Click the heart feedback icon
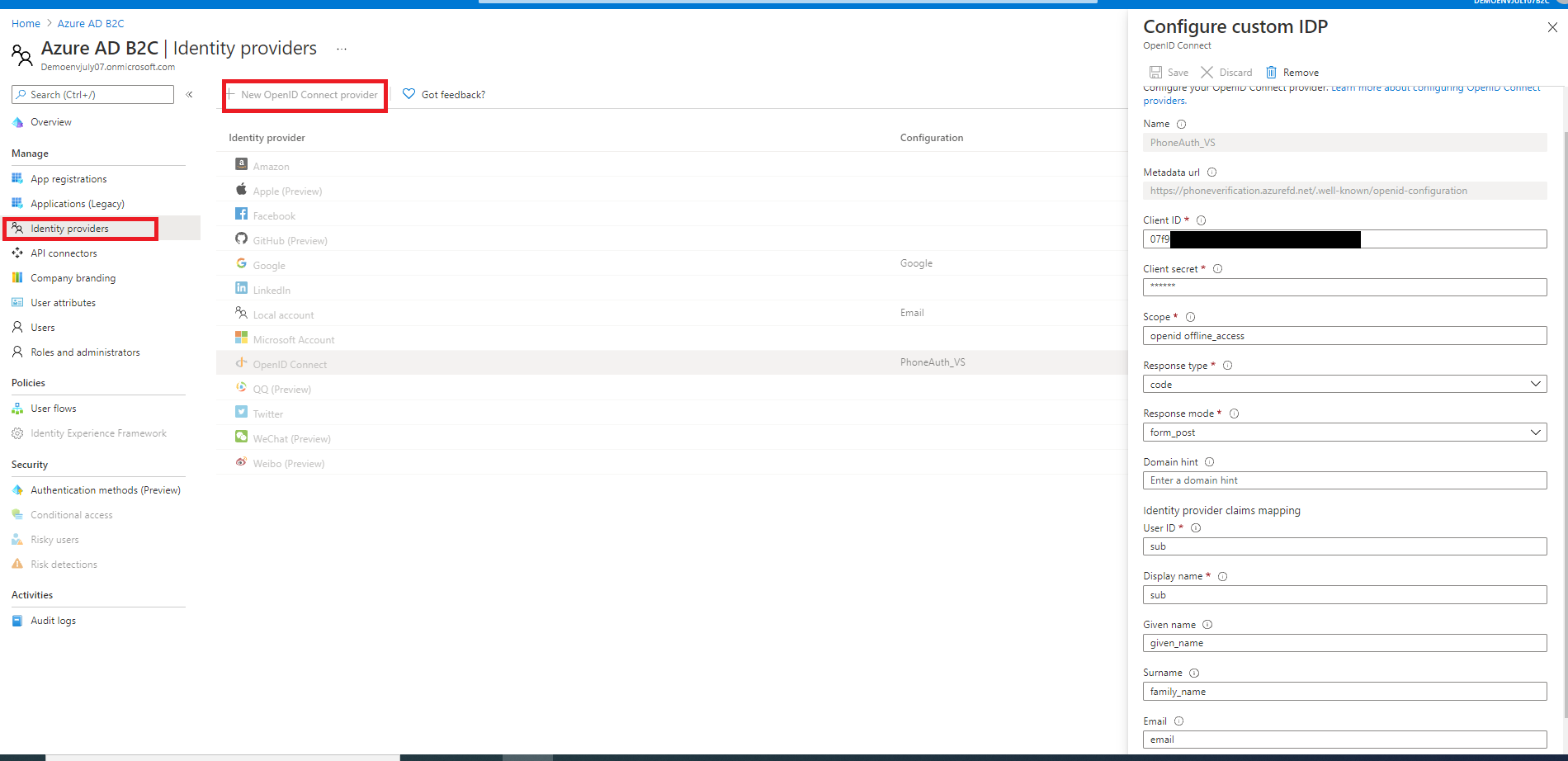Viewport: 1568px width, 761px height. [409, 94]
